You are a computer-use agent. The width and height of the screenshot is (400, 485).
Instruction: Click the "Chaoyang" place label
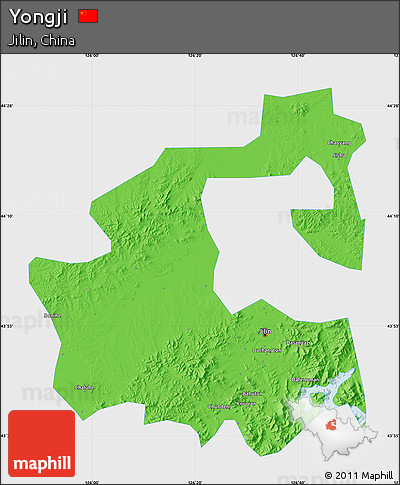click(x=339, y=143)
